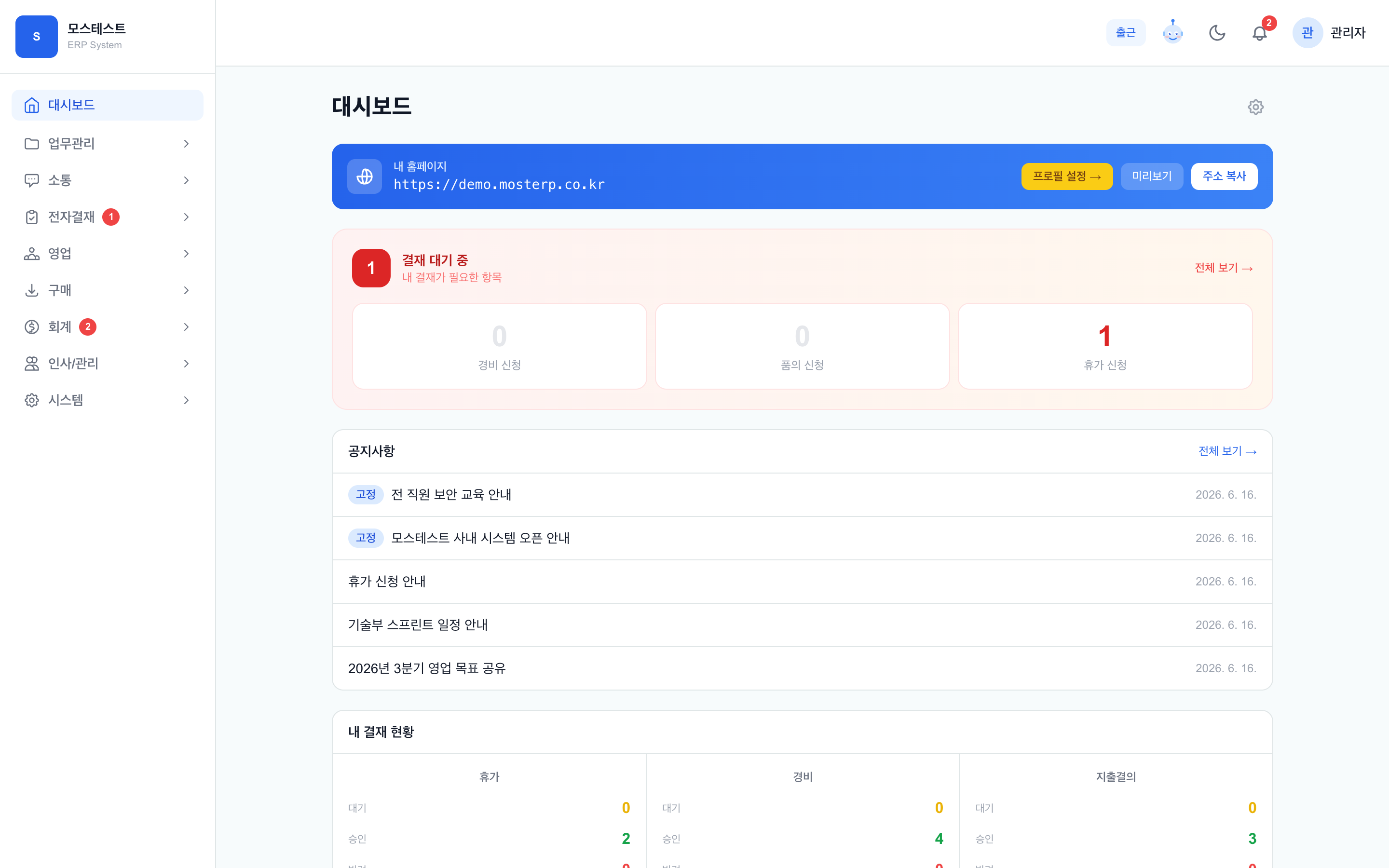Open 전체 보기 link in 공지사항

pos(1227,451)
